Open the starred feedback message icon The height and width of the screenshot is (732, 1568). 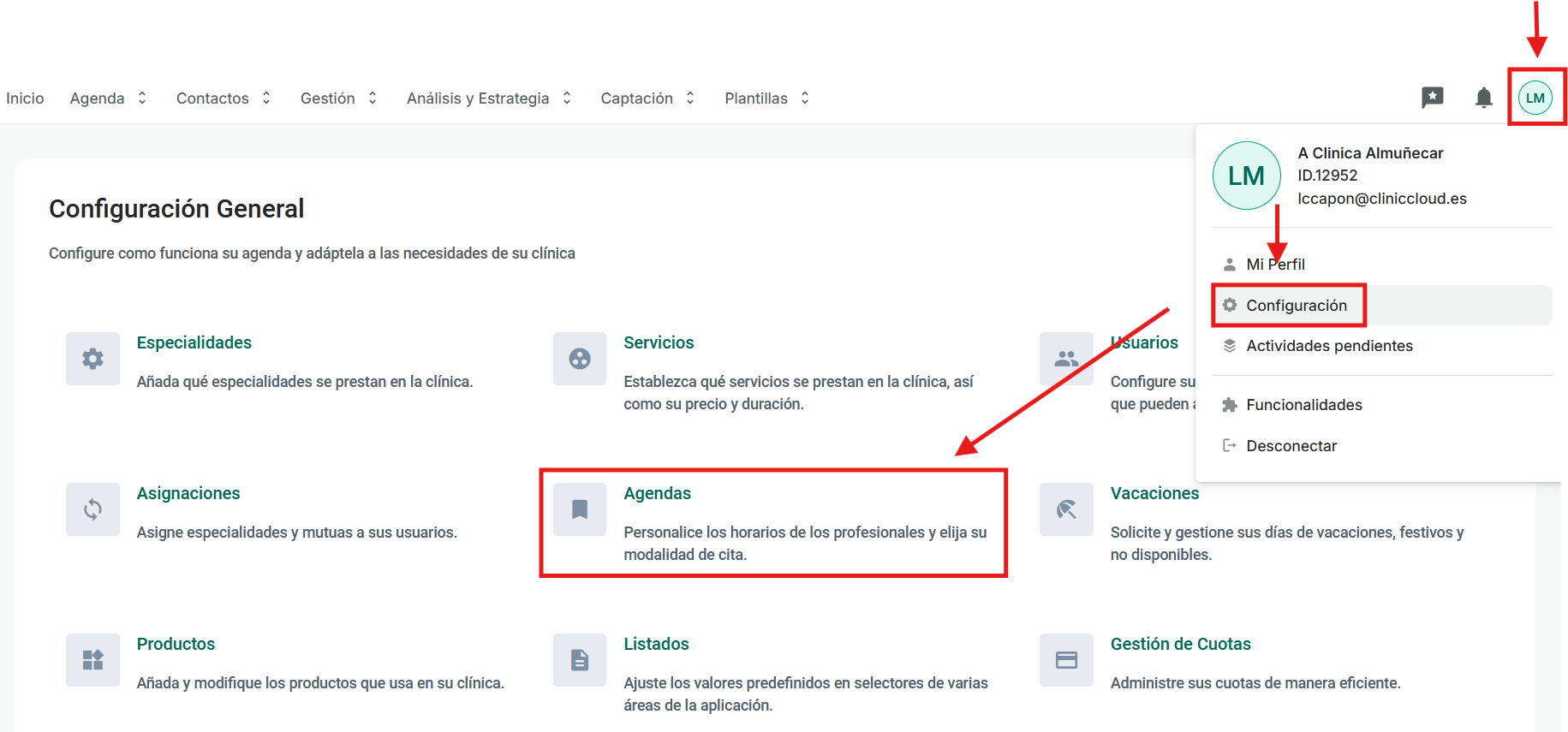click(x=1432, y=98)
